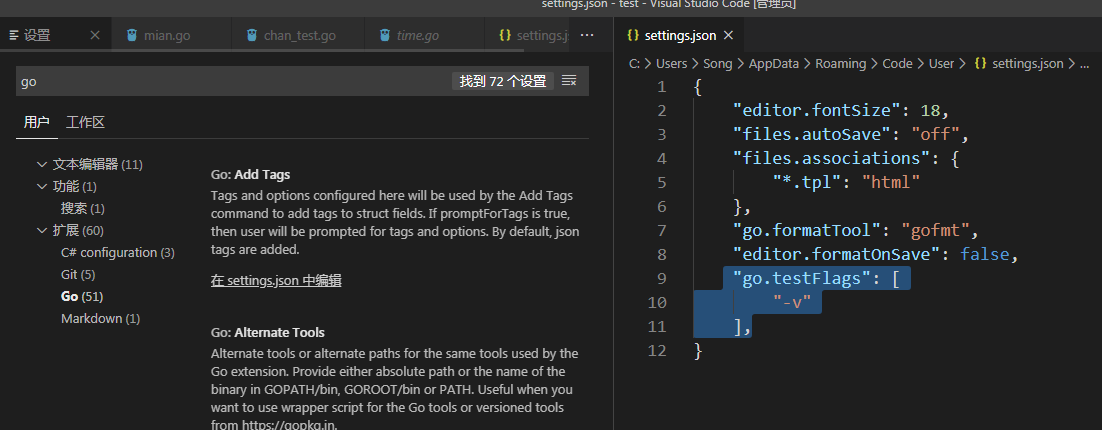Click the 找到 72 个设置 result count badge
The image size is (1102, 430).
(503, 82)
